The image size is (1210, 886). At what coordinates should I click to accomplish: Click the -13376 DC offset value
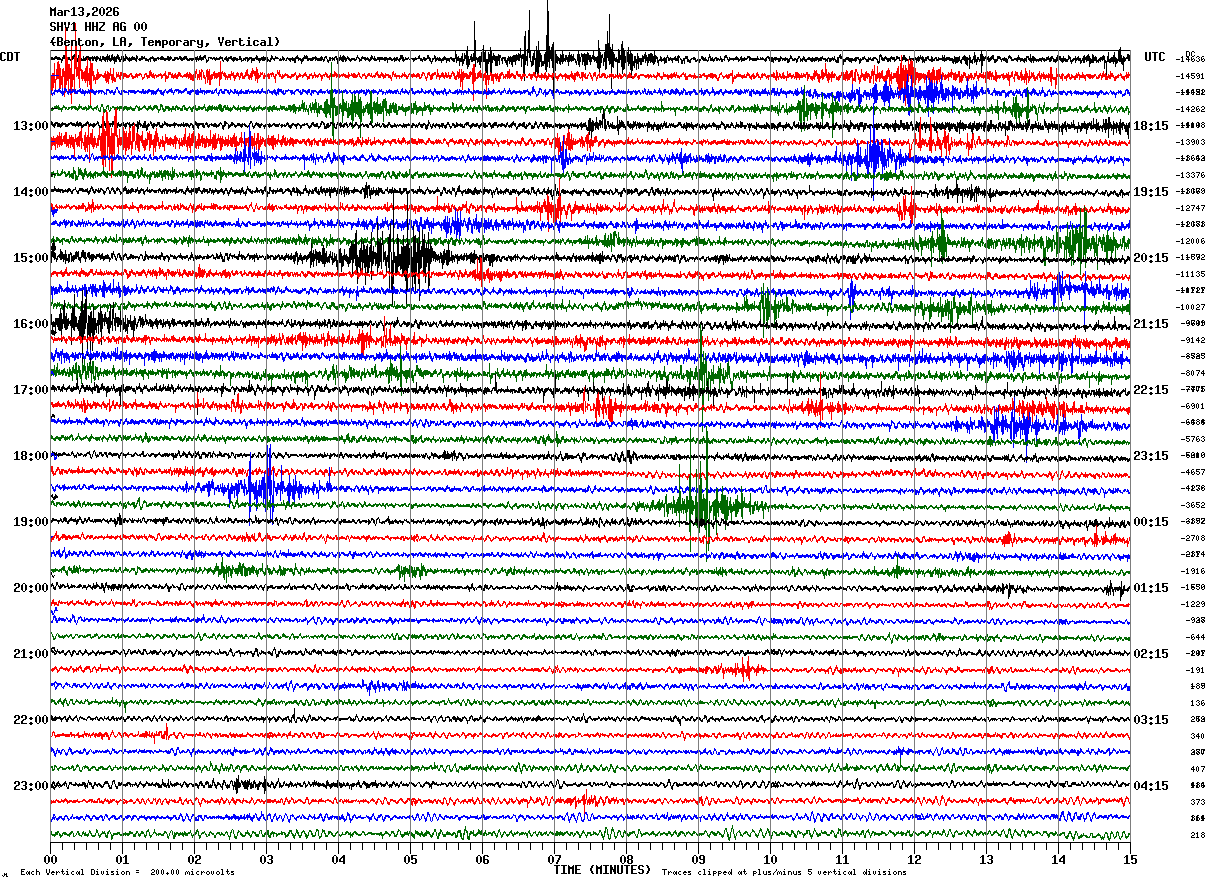pyautogui.click(x=1190, y=175)
